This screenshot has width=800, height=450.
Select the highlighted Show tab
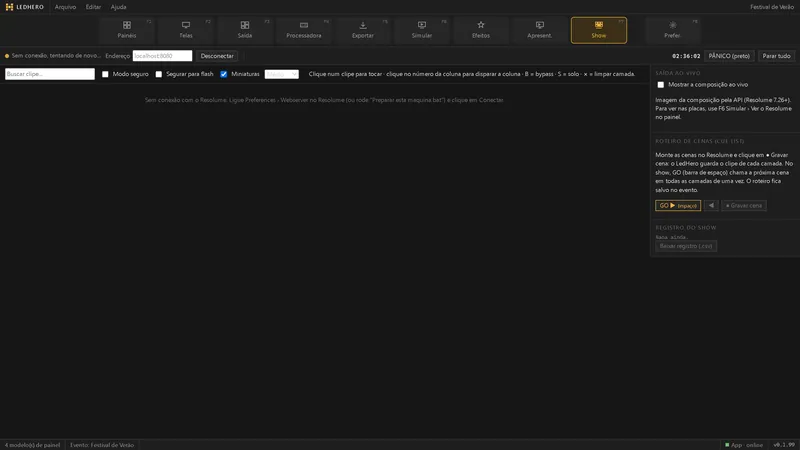(x=599, y=30)
